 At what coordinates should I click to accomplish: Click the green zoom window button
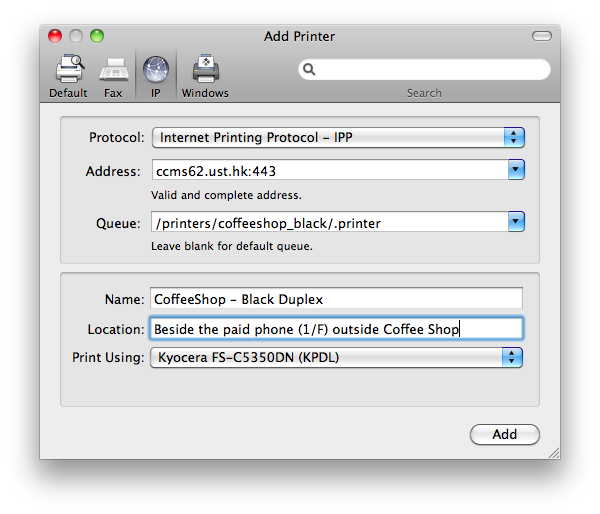(x=97, y=36)
